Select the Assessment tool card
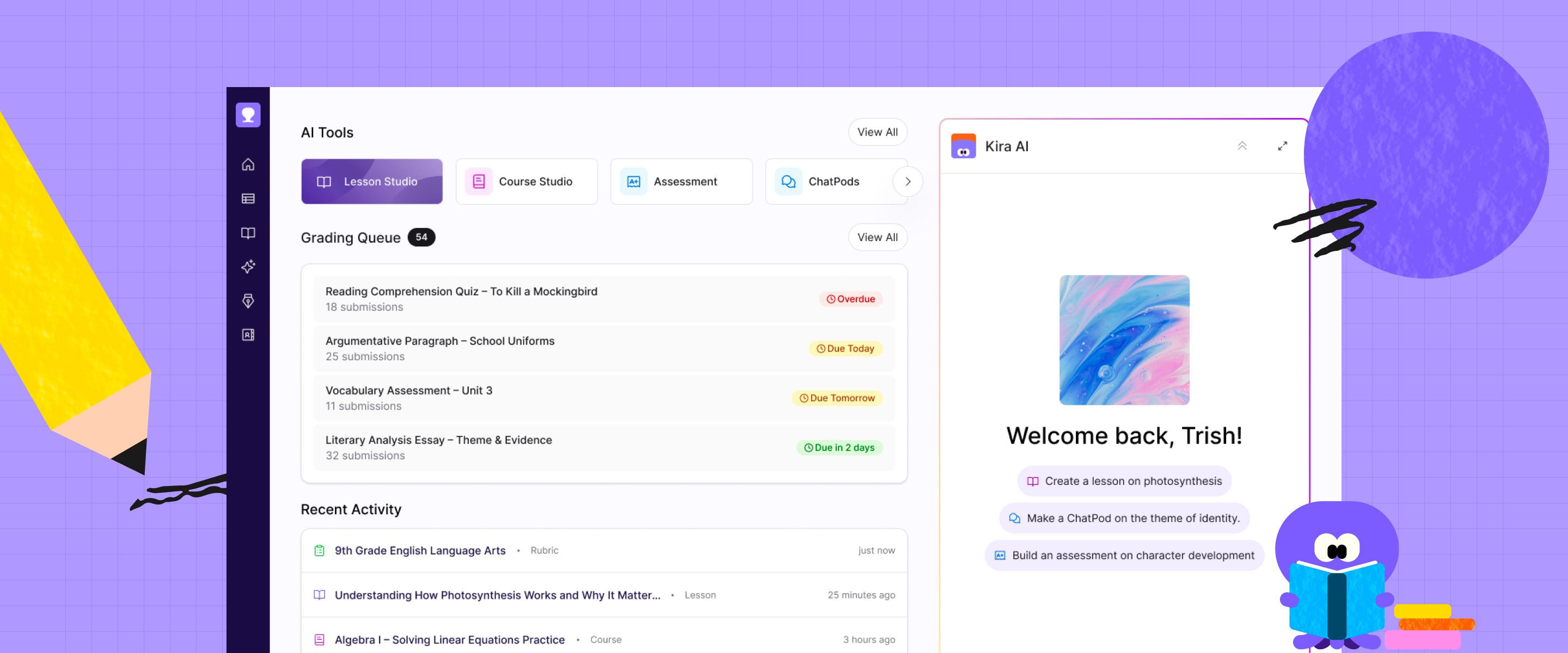1568x653 pixels. tap(681, 181)
